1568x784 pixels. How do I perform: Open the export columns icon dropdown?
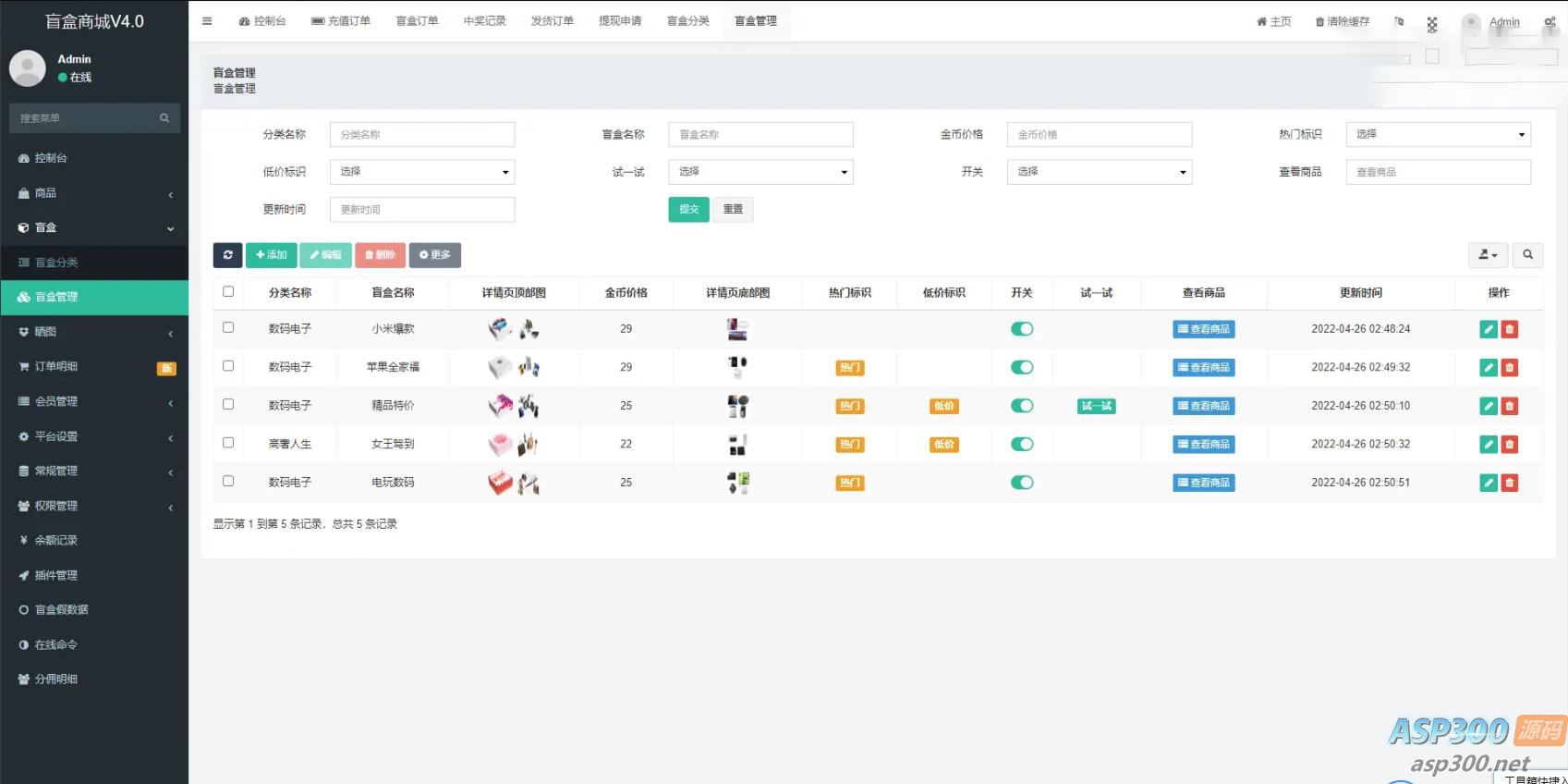click(x=1488, y=255)
